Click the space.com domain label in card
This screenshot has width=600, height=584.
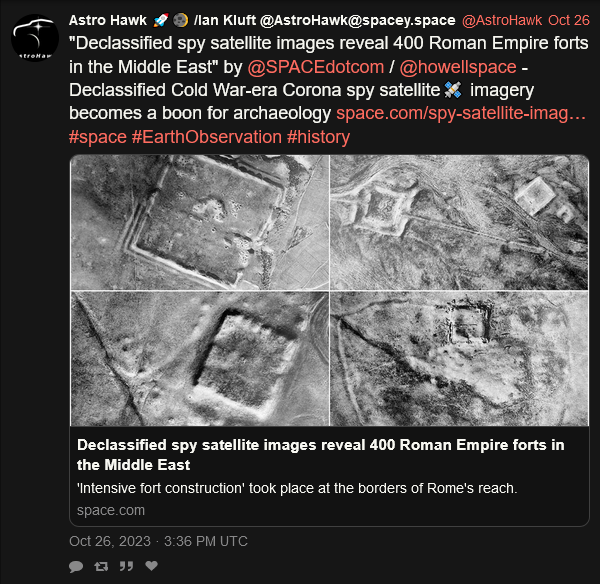[x=111, y=510]
